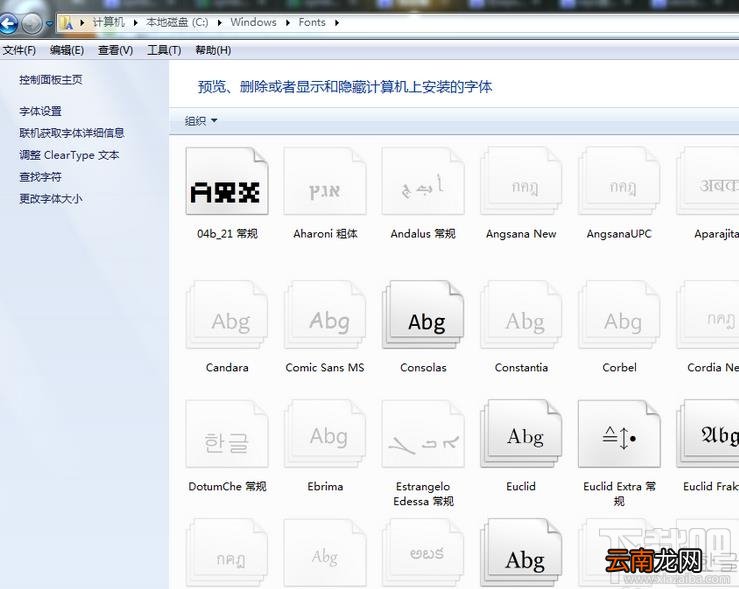Click the Estrangelo Edessa 常规 name label
This screenshot has width=739, height=589.
point(423,494)
